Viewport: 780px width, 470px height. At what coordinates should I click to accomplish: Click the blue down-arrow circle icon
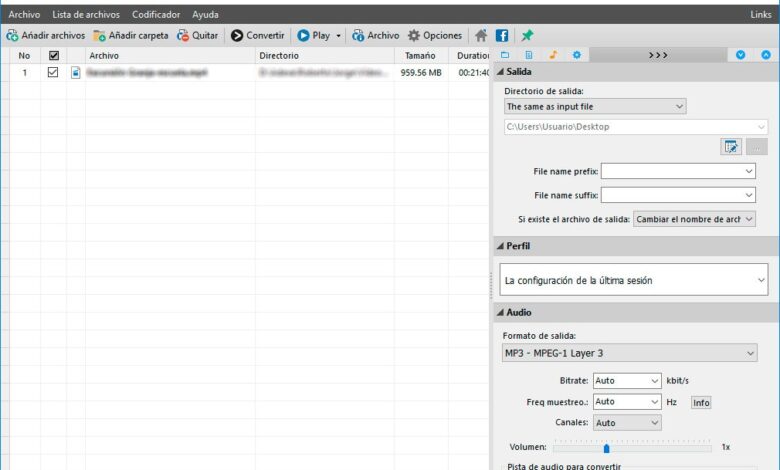[x=741, y=55]
